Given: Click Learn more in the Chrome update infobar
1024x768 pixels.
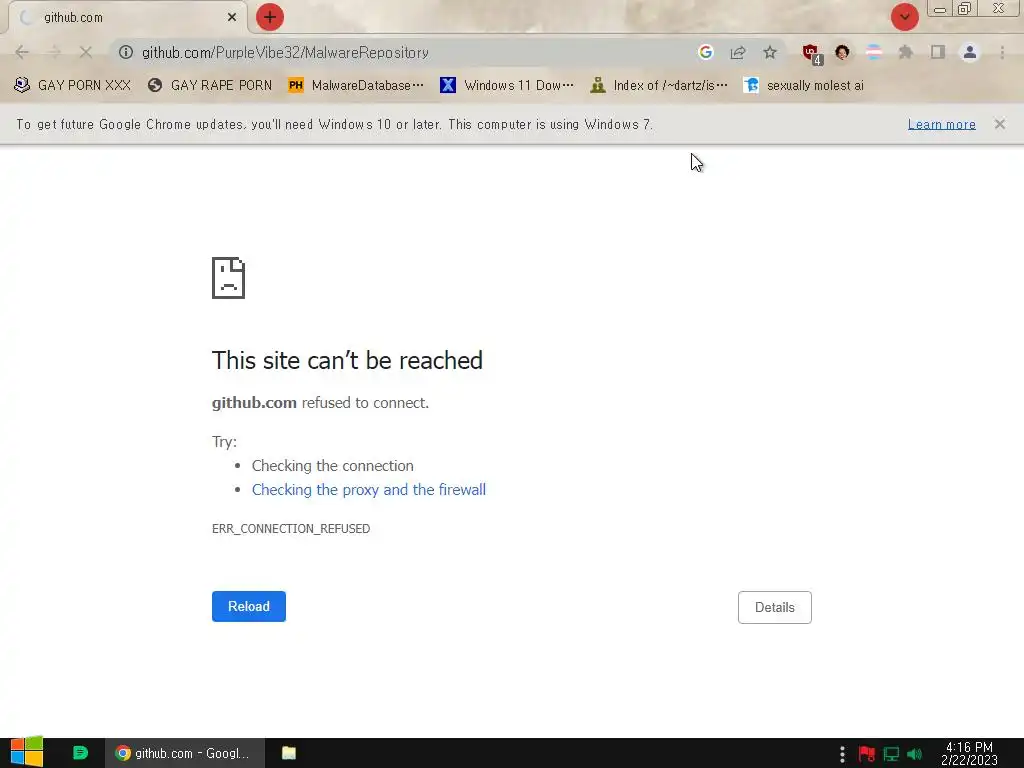Looking at the screenshot, I should (941, 124).
